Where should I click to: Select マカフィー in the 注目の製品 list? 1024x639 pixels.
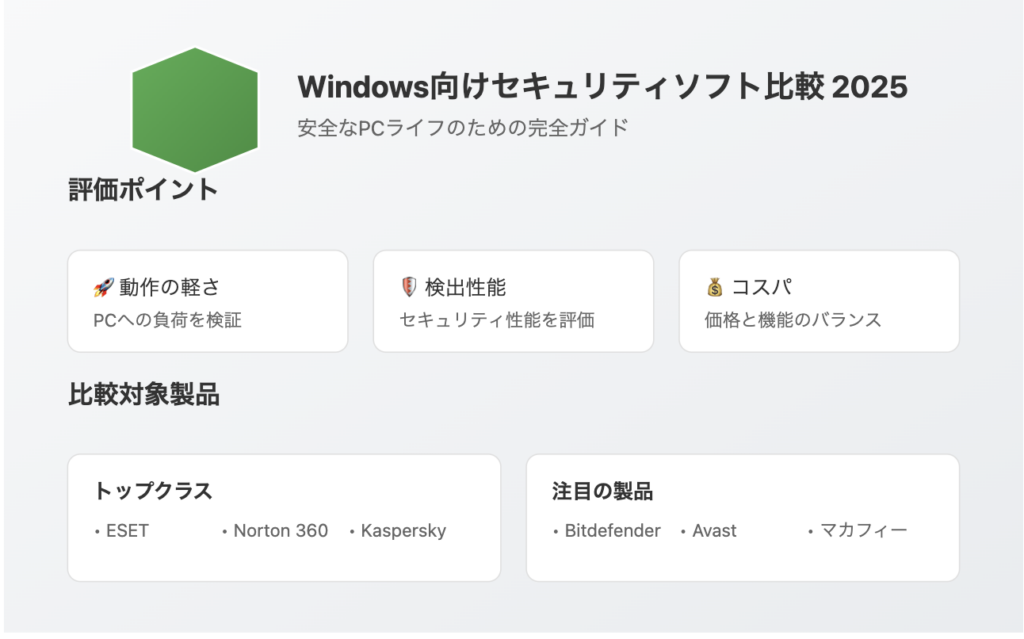tap(863, 530)
